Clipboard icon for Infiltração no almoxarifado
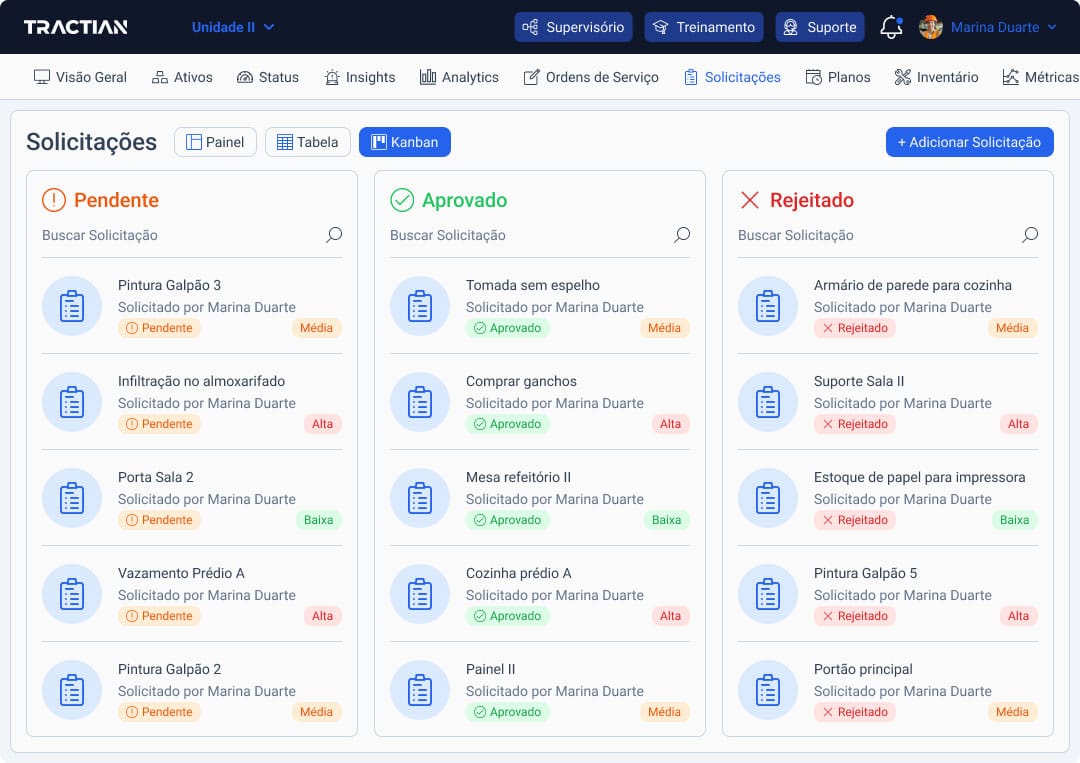 (72, 402)
